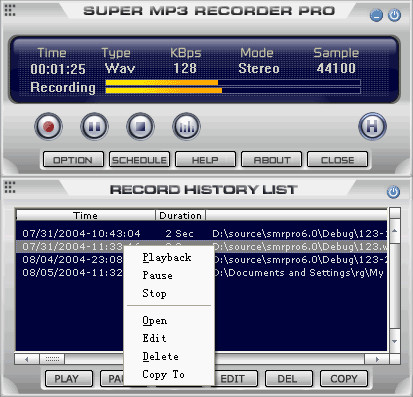Select the 07/31/2004-10:43:04 recording row
Viewport: 413px width, 397px height.
[x=202, y=234]
